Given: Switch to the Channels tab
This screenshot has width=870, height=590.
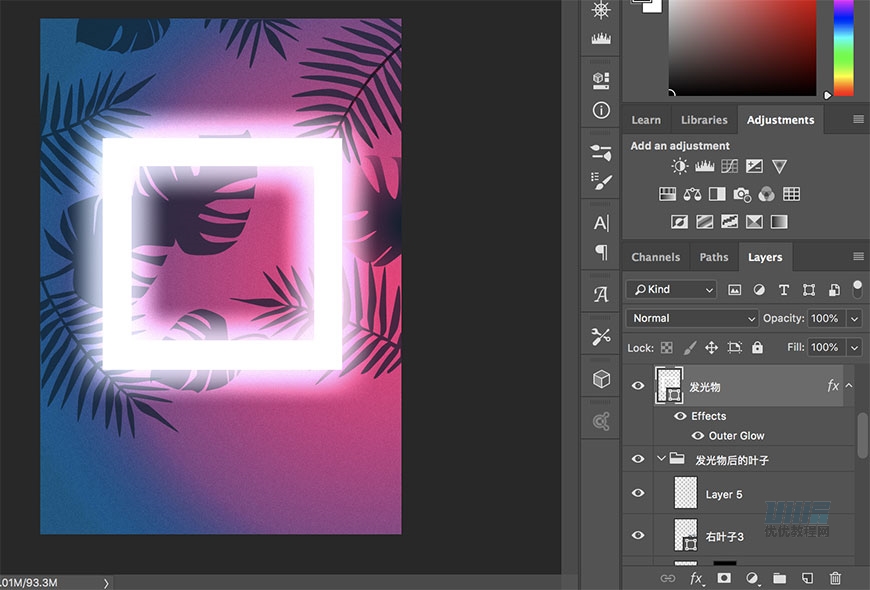Looking at the screenshot, I should [655, 257].
